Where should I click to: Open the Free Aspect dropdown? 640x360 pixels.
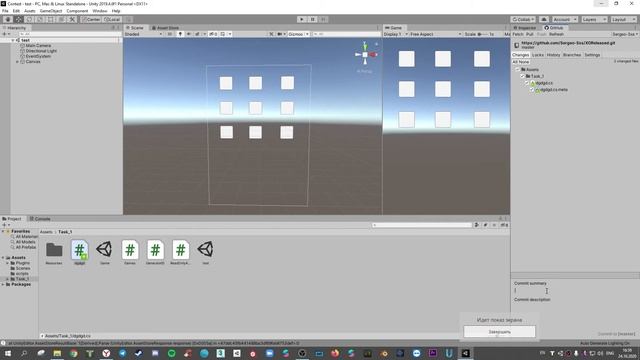[436, 34]
